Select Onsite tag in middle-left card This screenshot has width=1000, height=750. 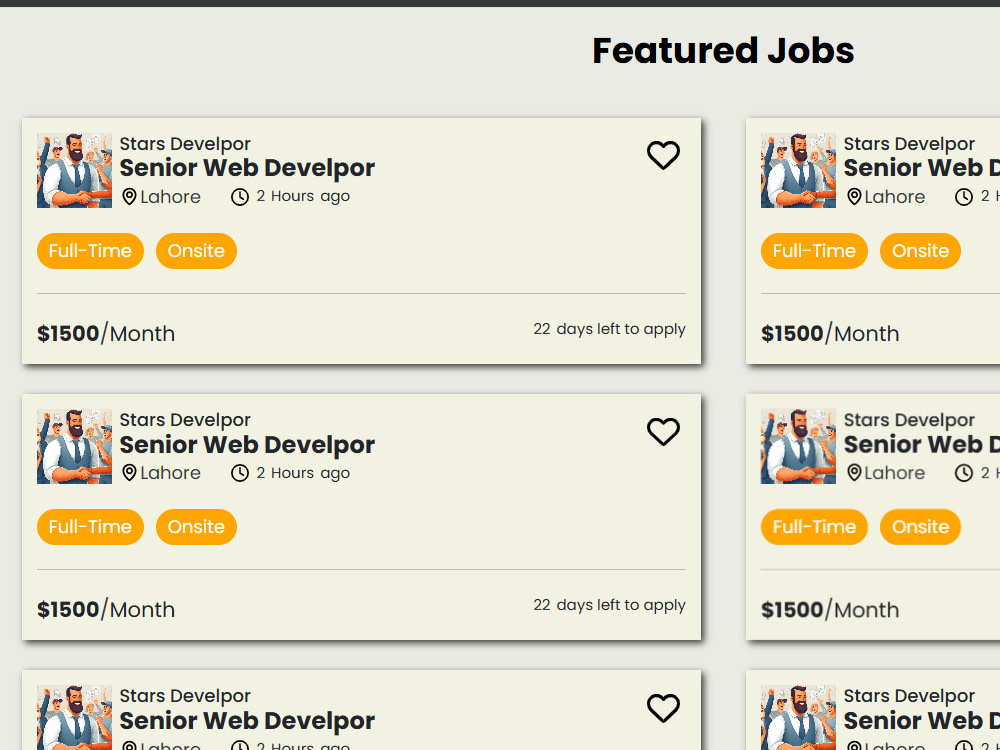(196, 527)
